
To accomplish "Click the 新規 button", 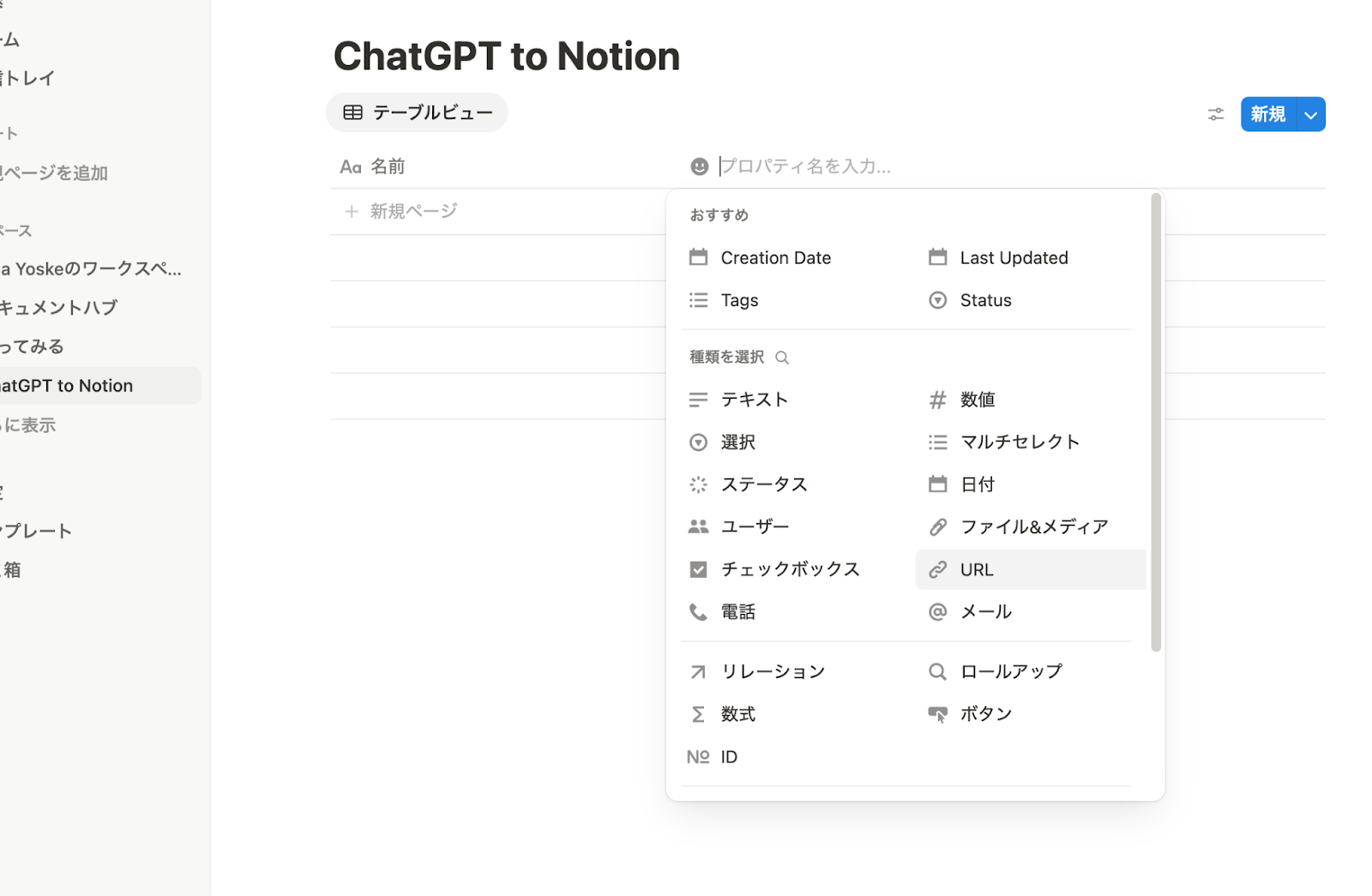I will (1267, 114).
